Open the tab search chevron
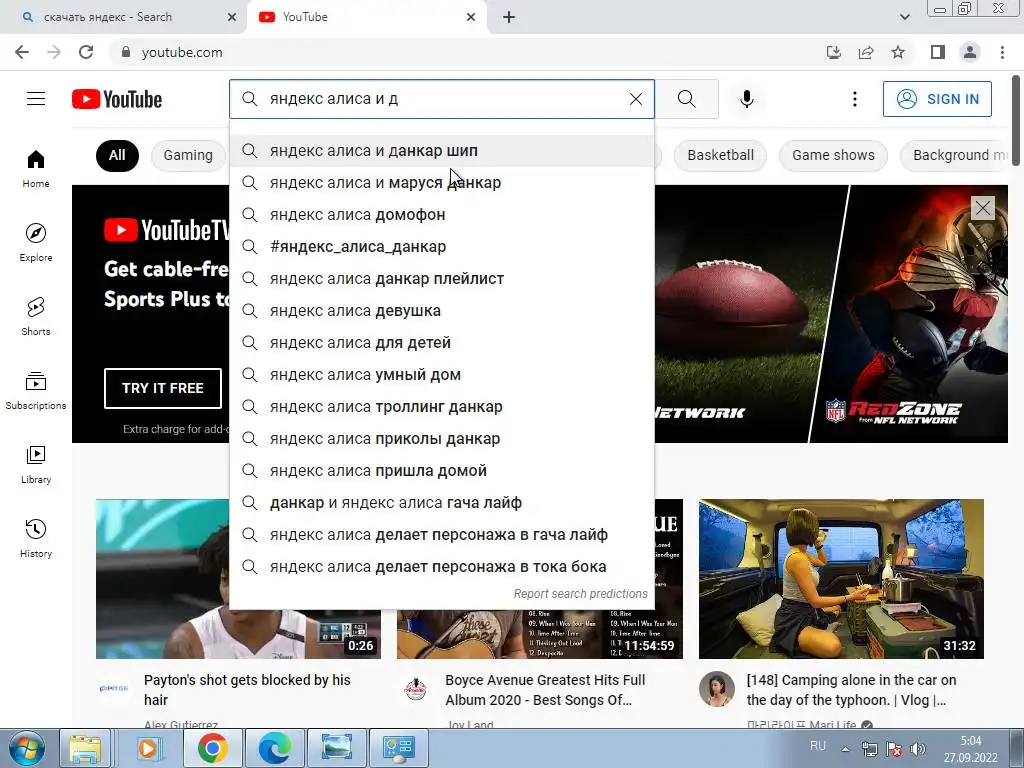Screen dimensions: 1024x768 [x=904, y=17]
